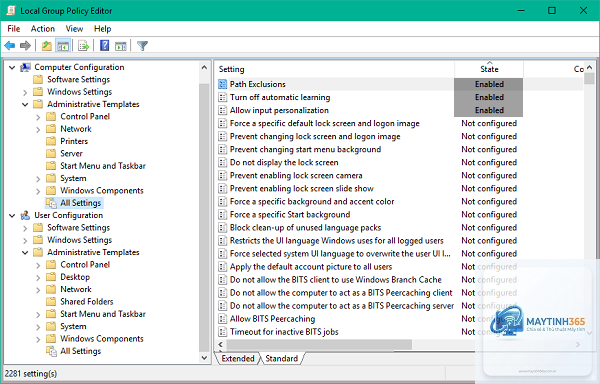Click the Local Group Policy Editor title icon
Screen dimensions: 600x384
[11, 10]
